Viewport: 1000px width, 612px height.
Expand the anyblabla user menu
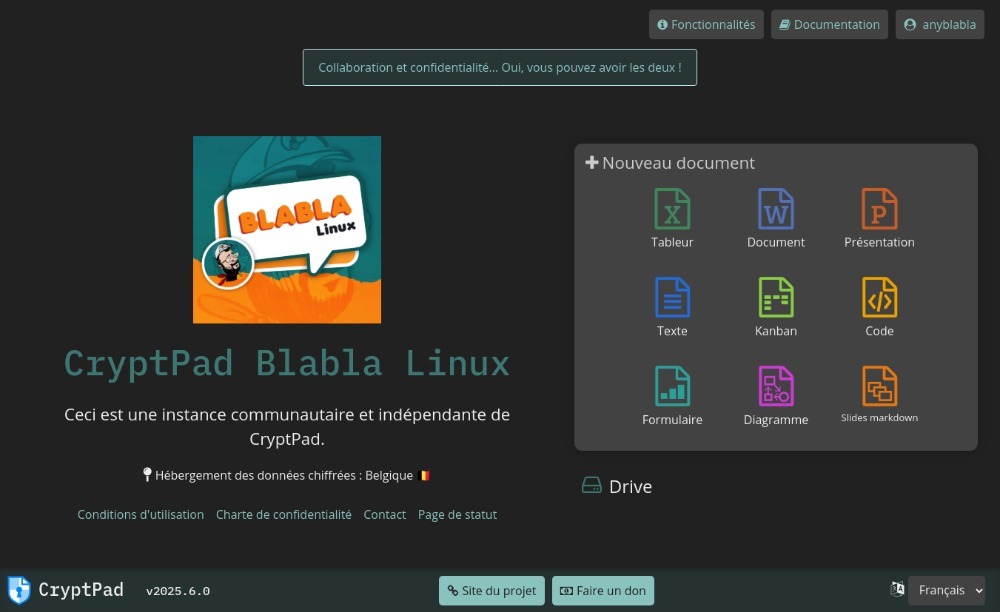(x=940, y=25)
